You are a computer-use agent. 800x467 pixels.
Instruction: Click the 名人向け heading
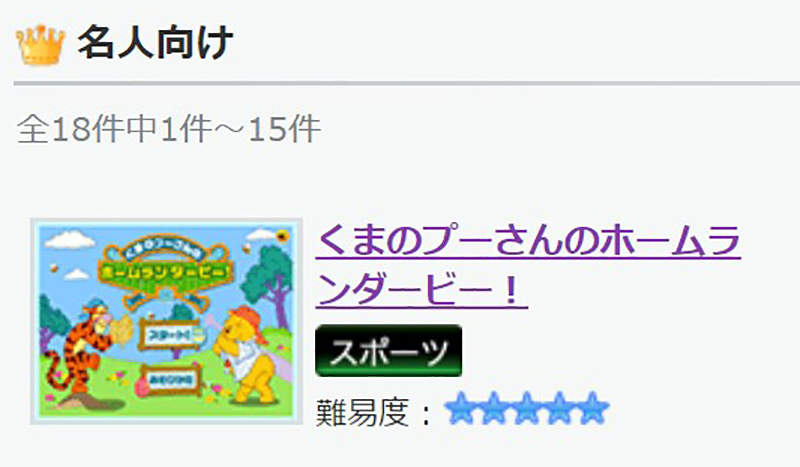coord(155,43)
